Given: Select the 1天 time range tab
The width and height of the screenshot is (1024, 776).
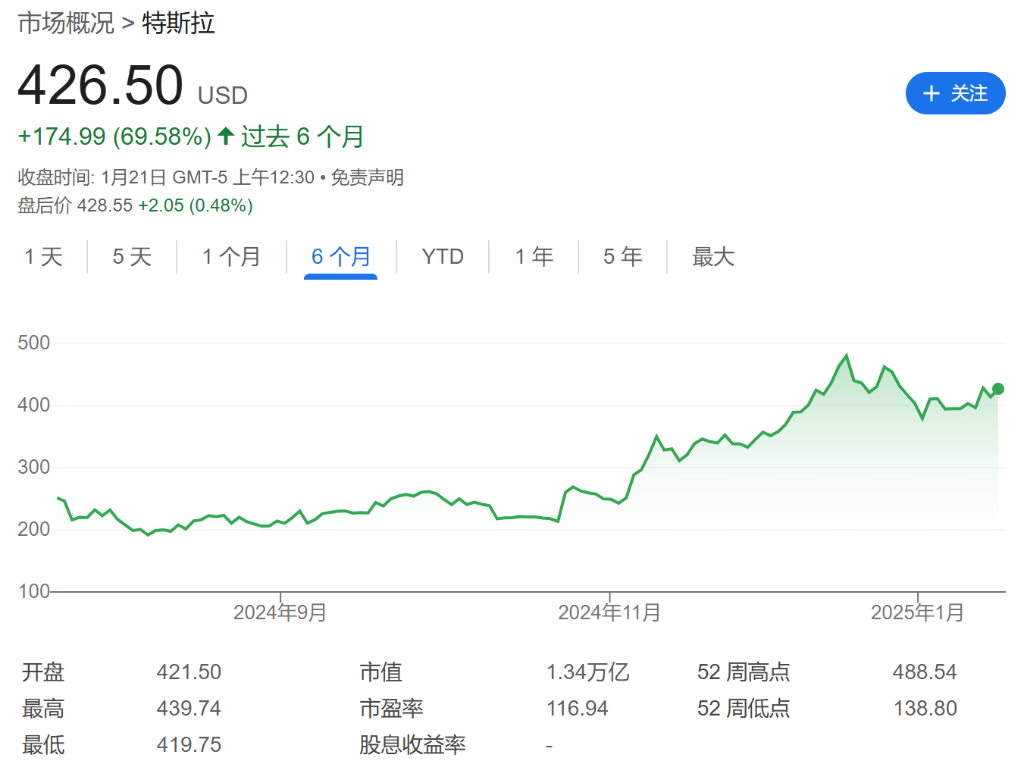Looking at the screenshot, I should 44,257.
